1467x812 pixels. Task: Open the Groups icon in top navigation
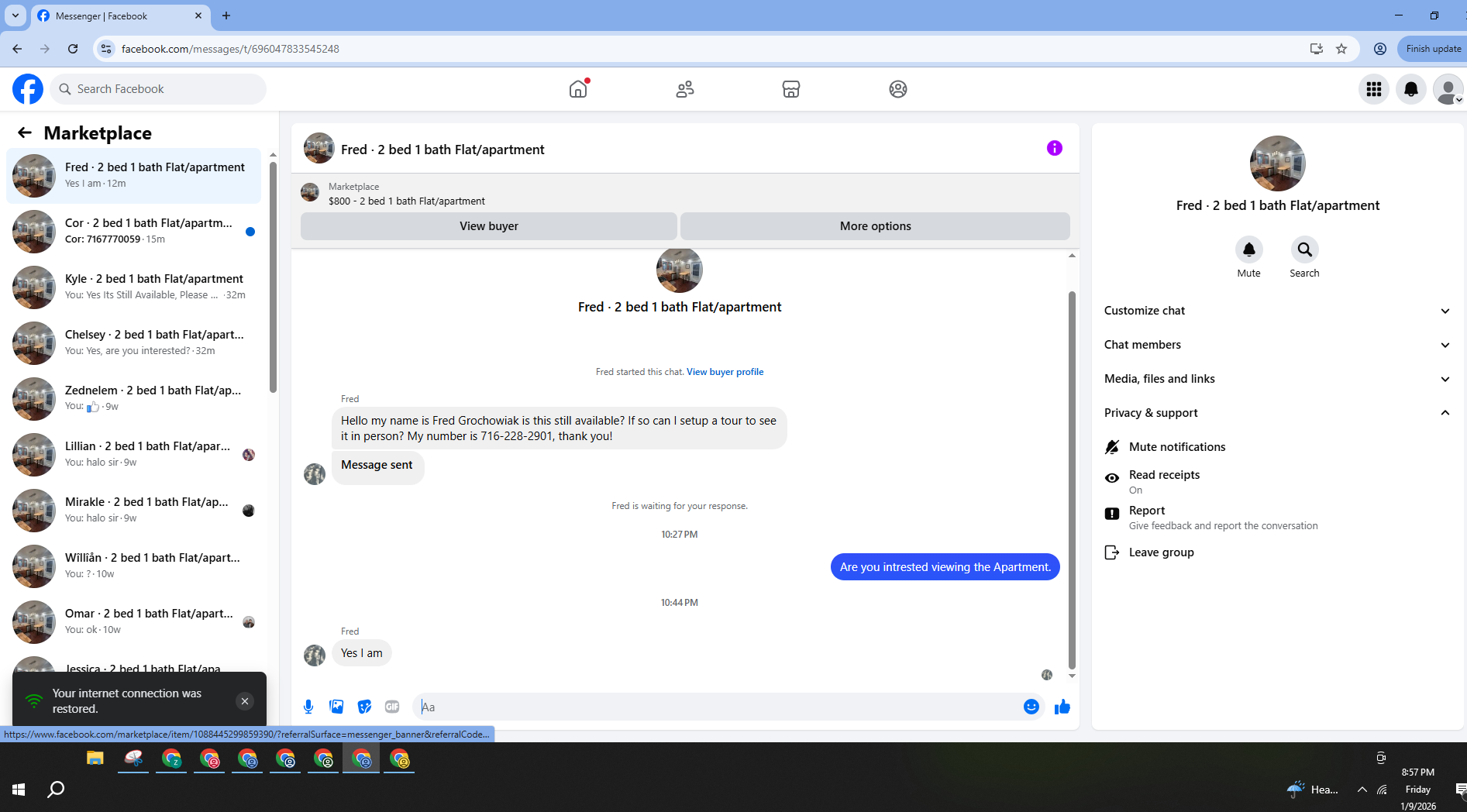898,89
